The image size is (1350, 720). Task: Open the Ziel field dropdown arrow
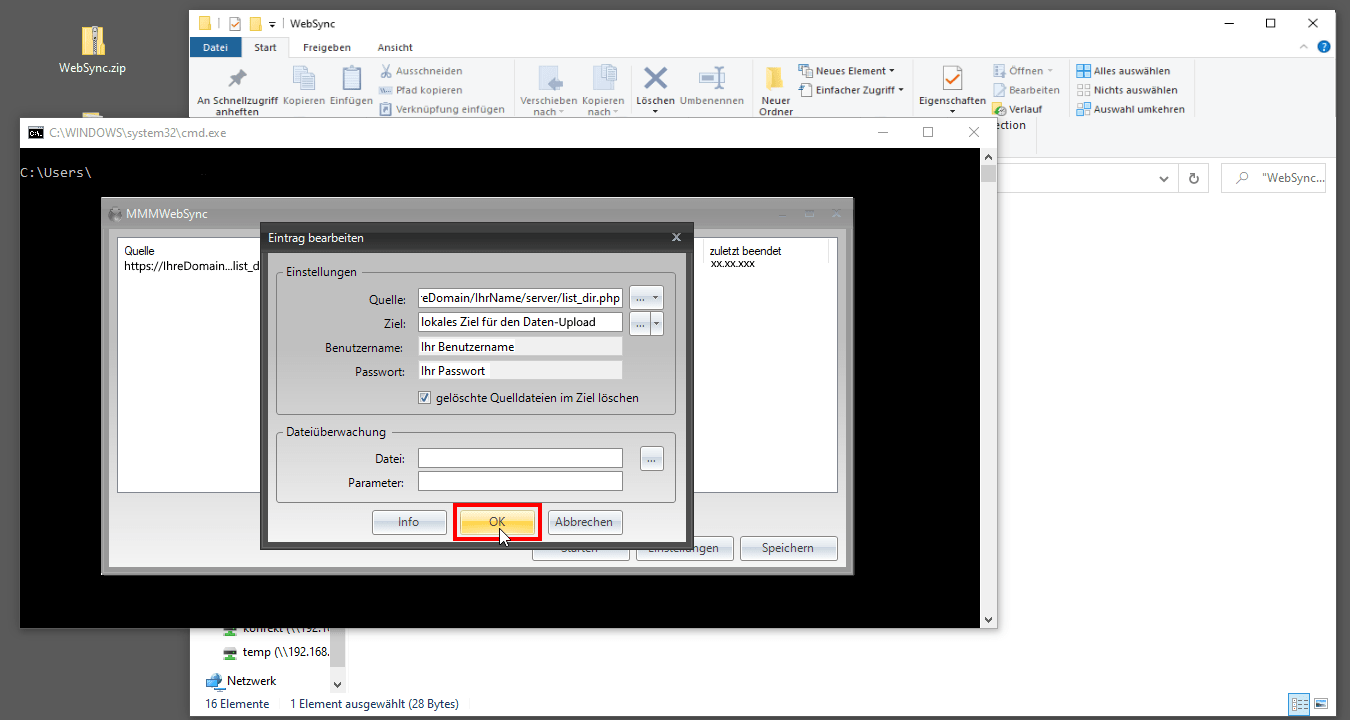coord(657,323)
